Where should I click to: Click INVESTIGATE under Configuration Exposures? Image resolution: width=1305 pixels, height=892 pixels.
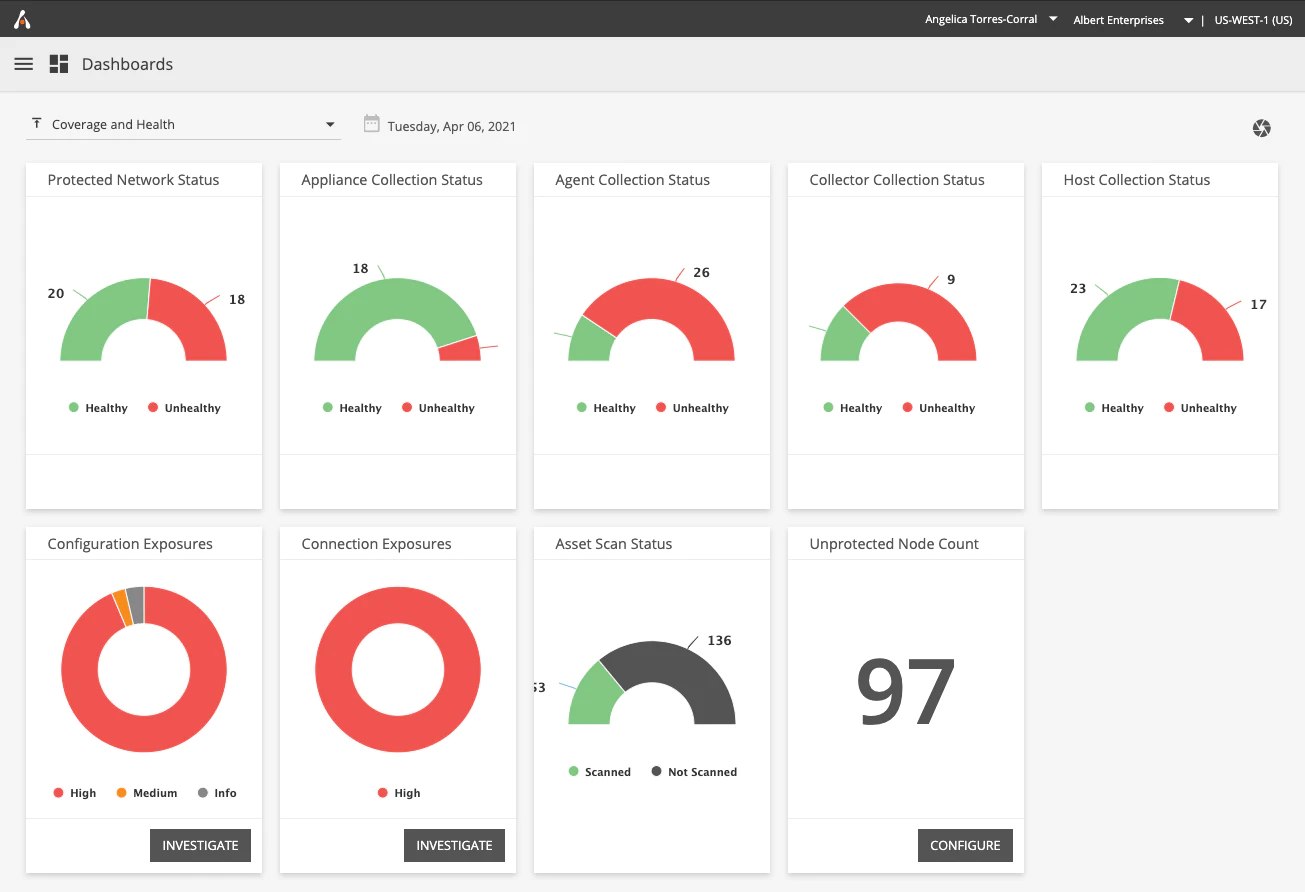200,845
